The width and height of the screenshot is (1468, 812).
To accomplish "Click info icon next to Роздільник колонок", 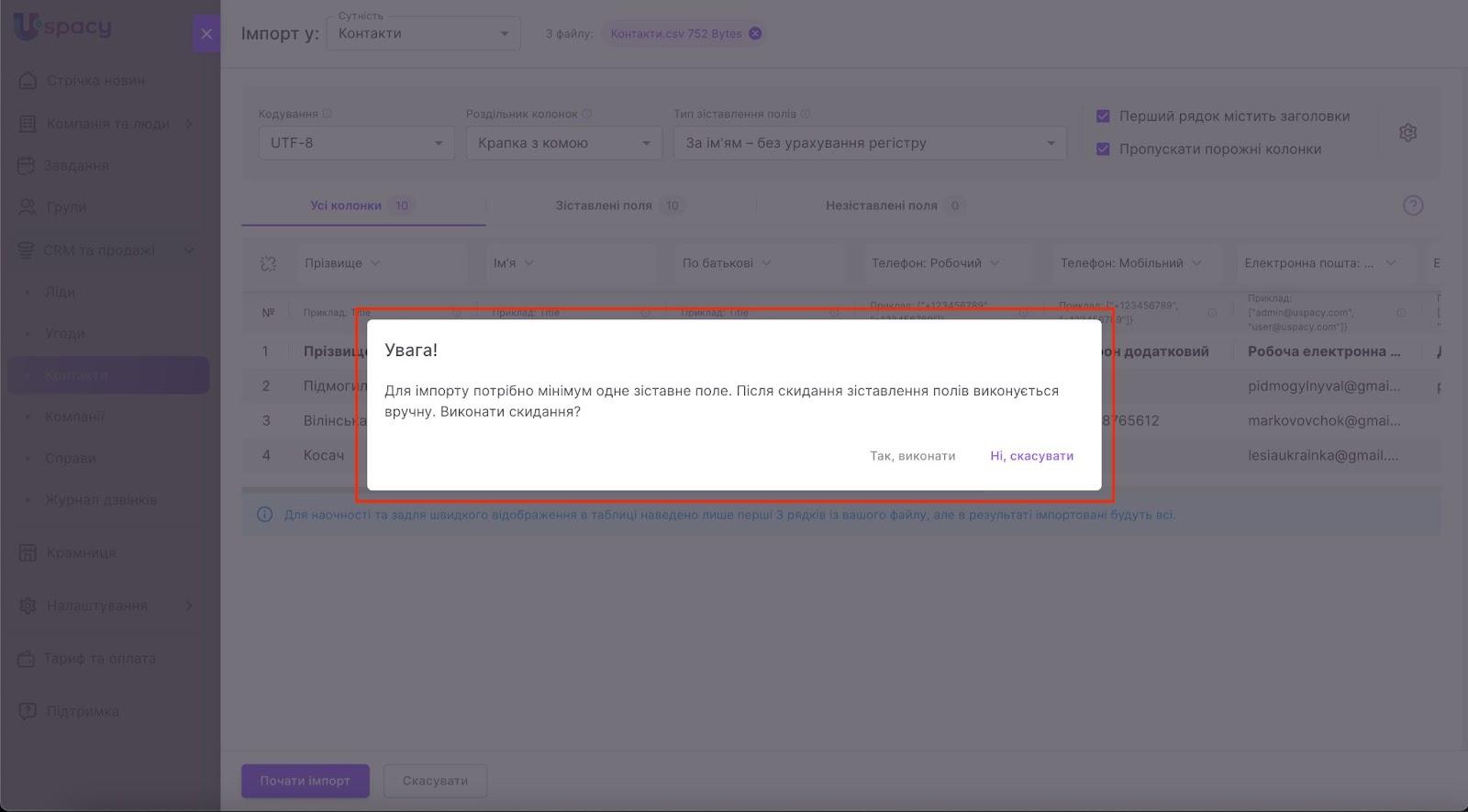I will (587, 114).
